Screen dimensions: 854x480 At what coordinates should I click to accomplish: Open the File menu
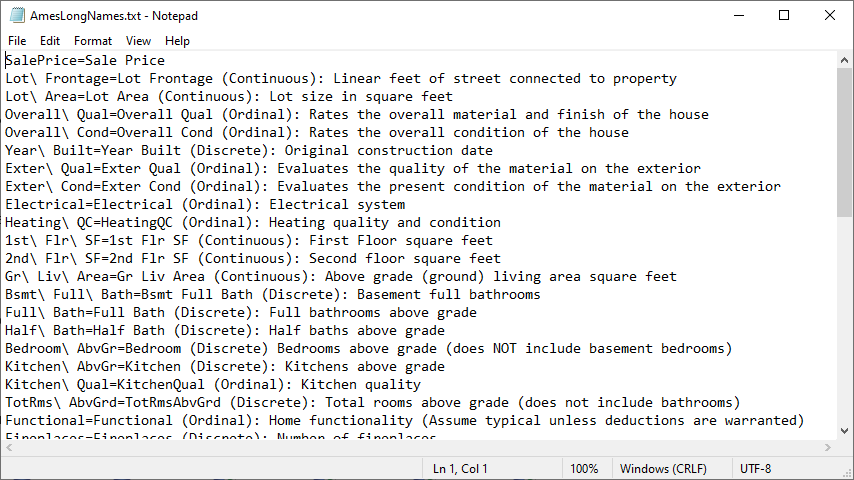click(17, 41)
